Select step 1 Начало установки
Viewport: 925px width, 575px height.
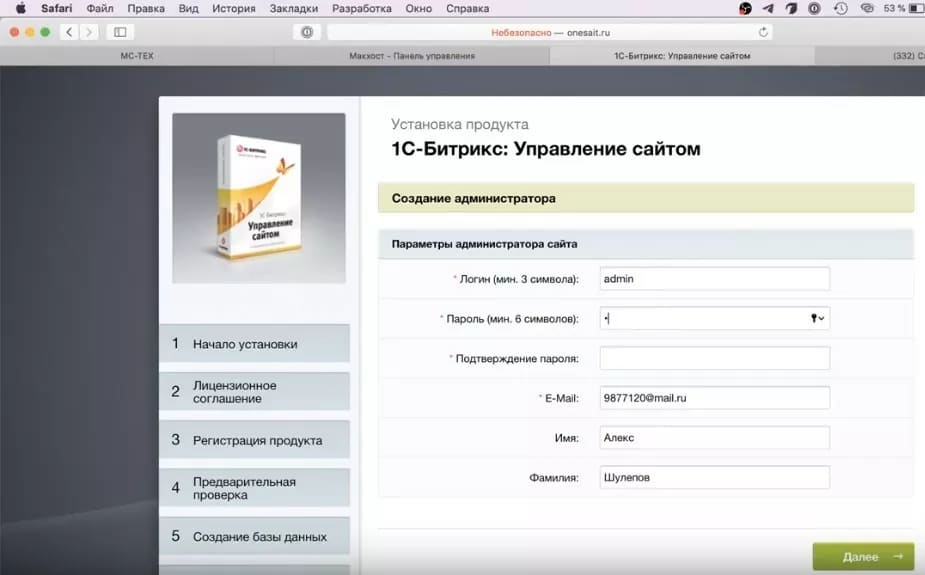click(254, 343)
